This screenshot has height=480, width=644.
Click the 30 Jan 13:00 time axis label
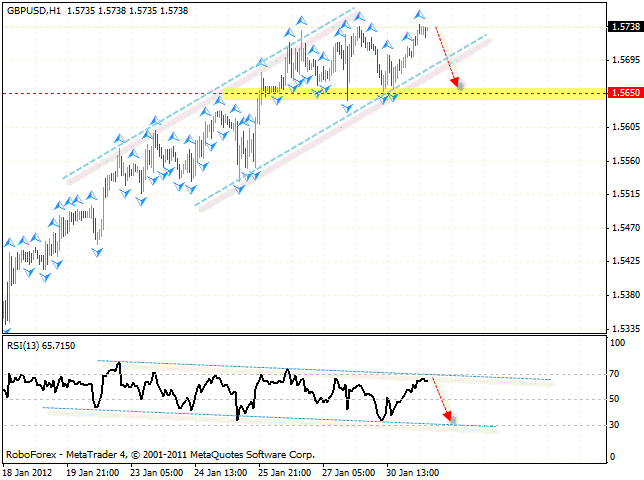(412, 473)
